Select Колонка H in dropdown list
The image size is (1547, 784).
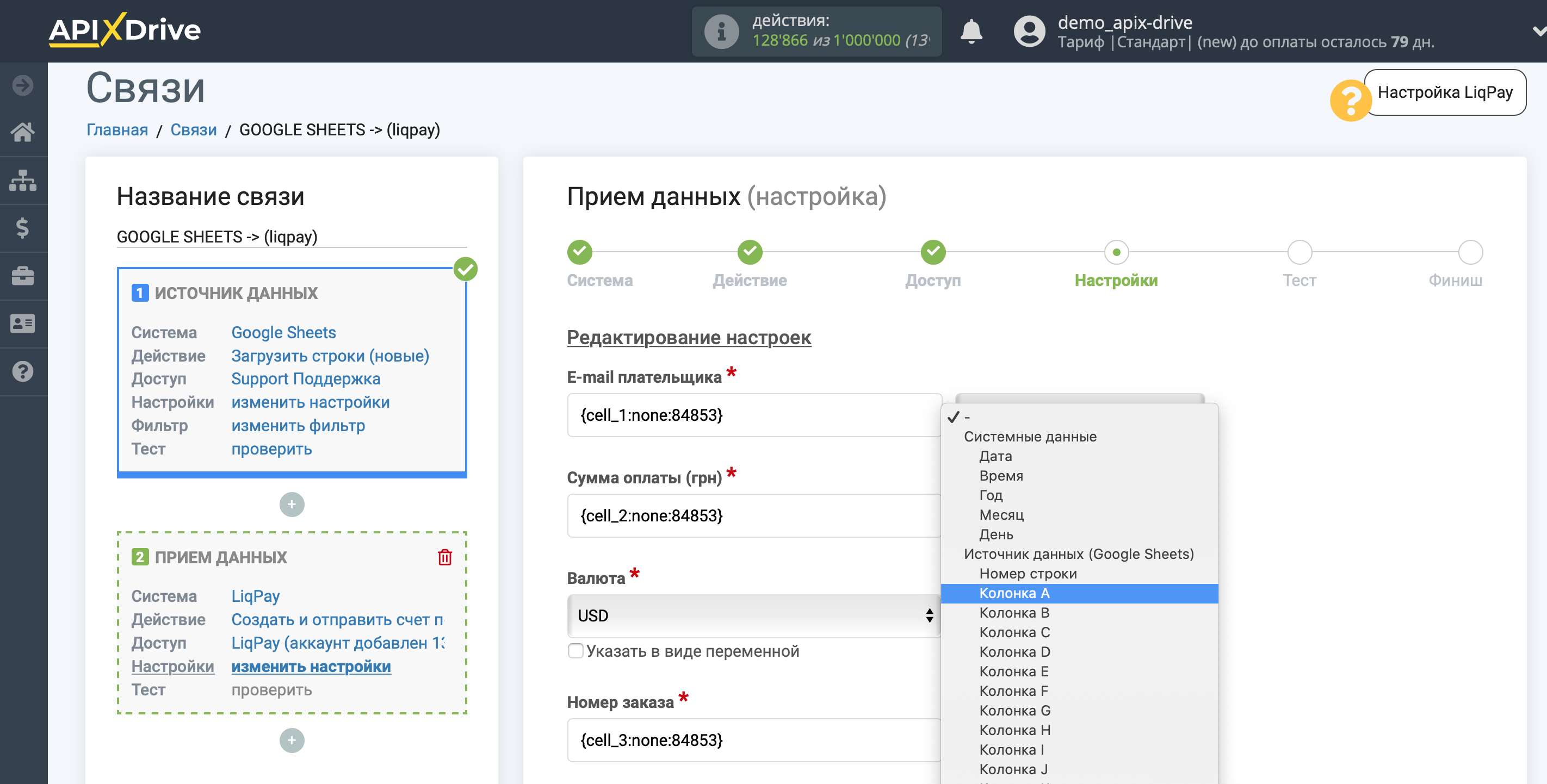point(1080,730)
